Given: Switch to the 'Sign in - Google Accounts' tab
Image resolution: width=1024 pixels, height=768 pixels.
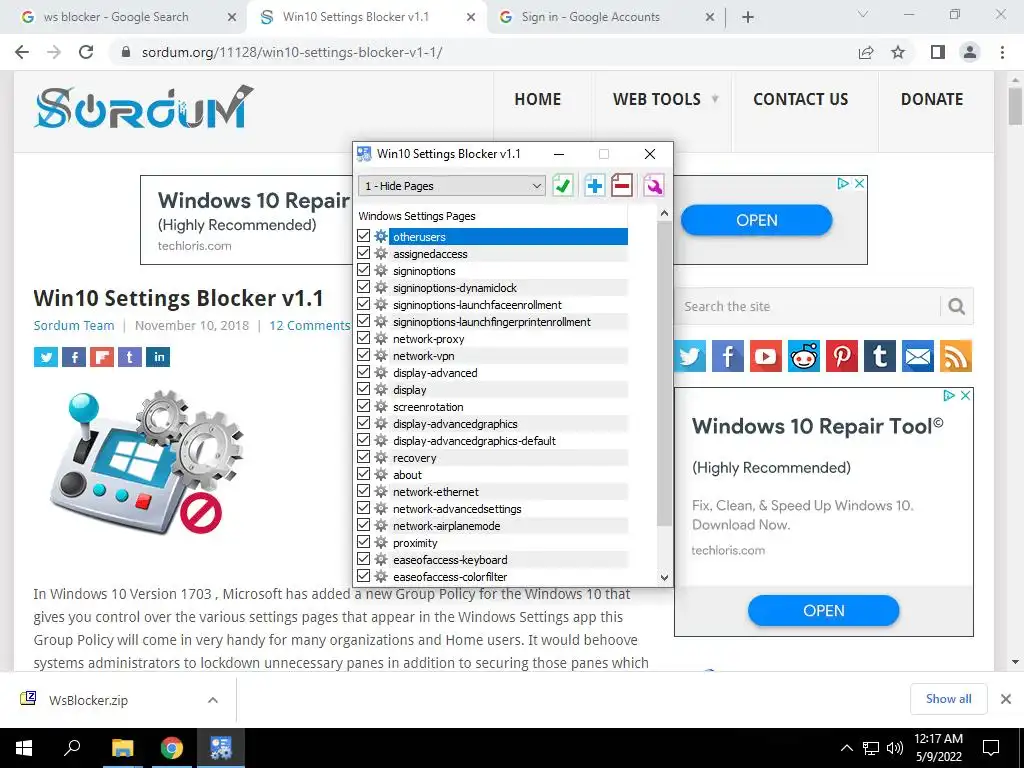Looking at the screenshot, I should [x=591, y=17].
